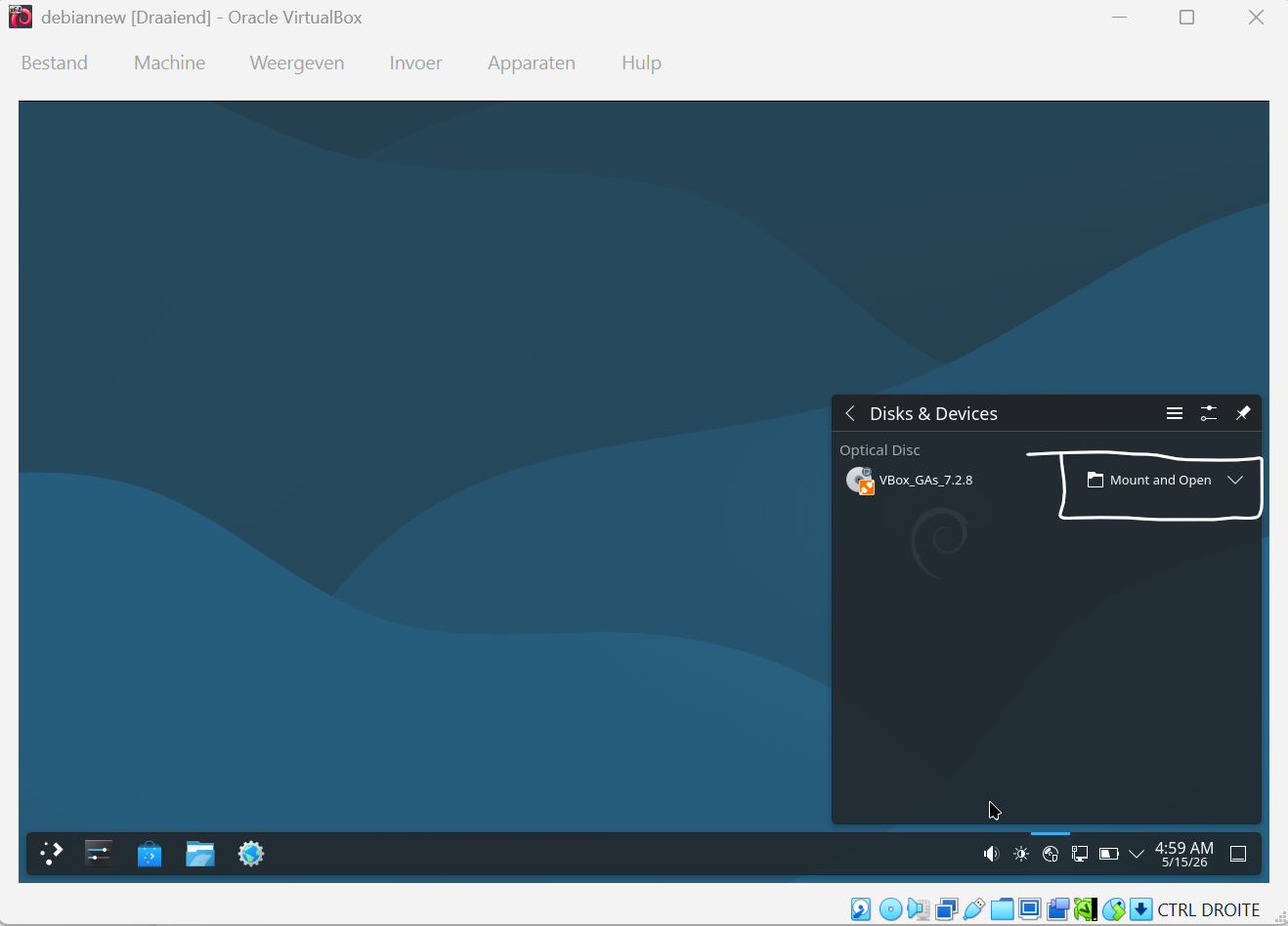Image resolution: width=1288 pixels, height=926 pixels.
Task: Show hidden system tray icons
Action: click(1137, 854)
